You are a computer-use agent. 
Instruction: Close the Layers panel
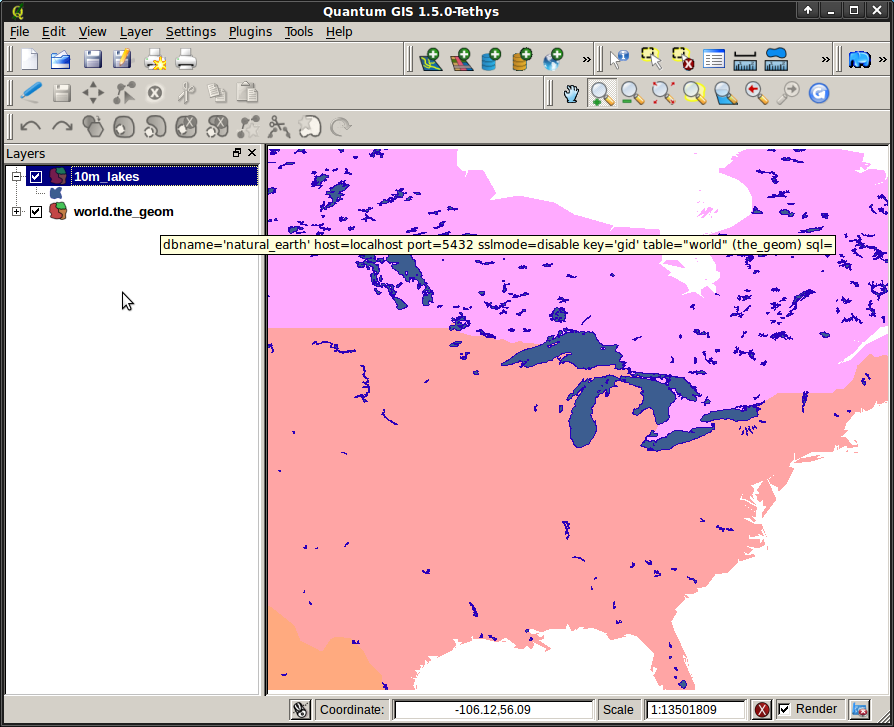click(x=252, y=153)
